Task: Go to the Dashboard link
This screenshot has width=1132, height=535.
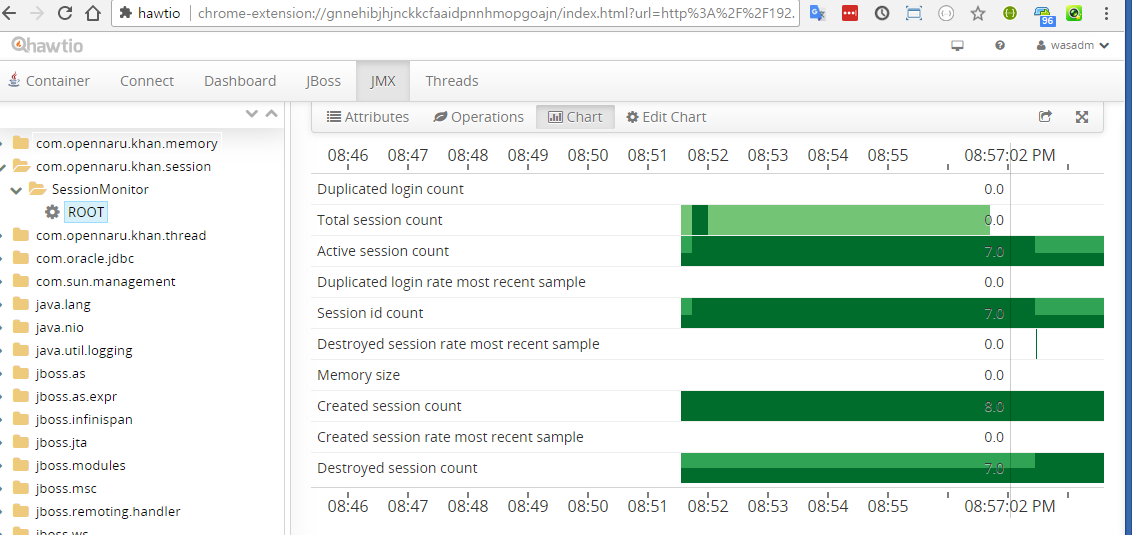Action: [x=240, y=81]
